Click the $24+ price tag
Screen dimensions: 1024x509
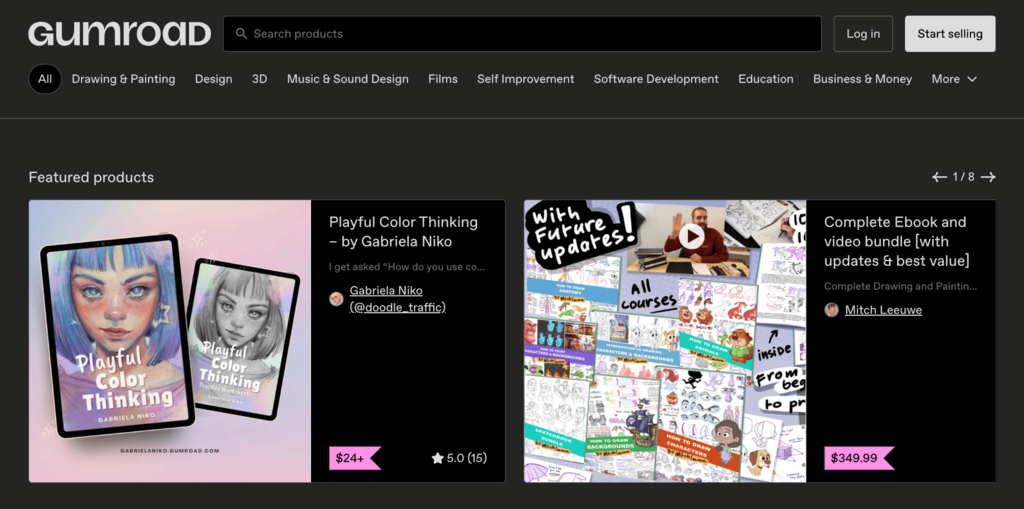355,458
